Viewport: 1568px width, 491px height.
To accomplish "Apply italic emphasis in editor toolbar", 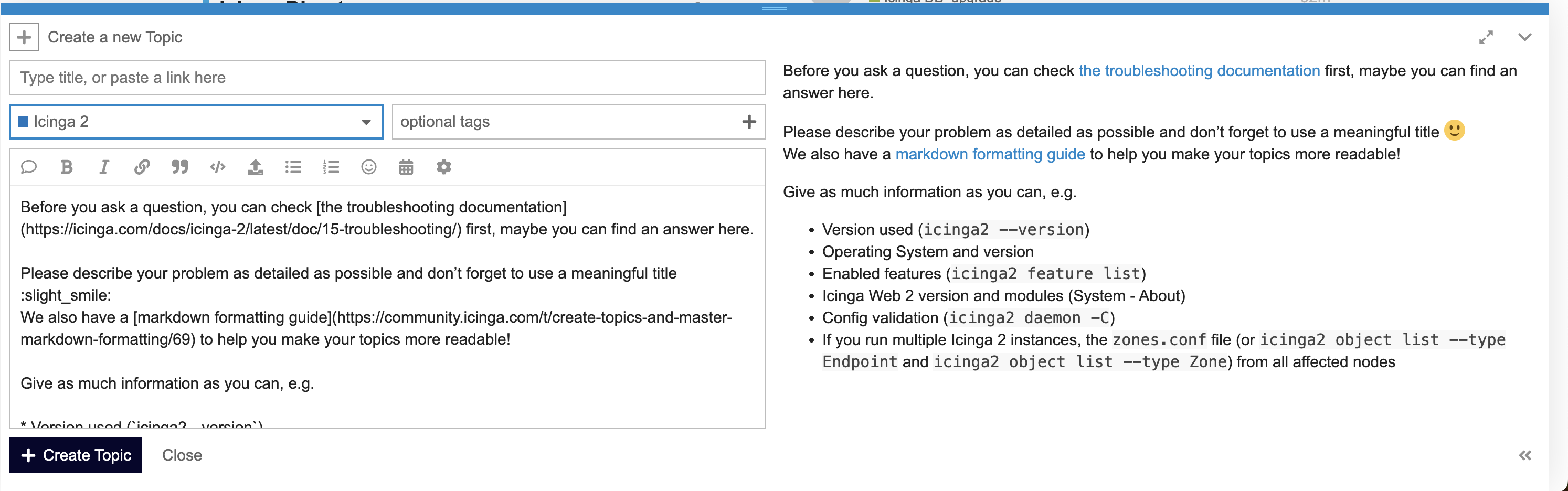I will 104,167.
